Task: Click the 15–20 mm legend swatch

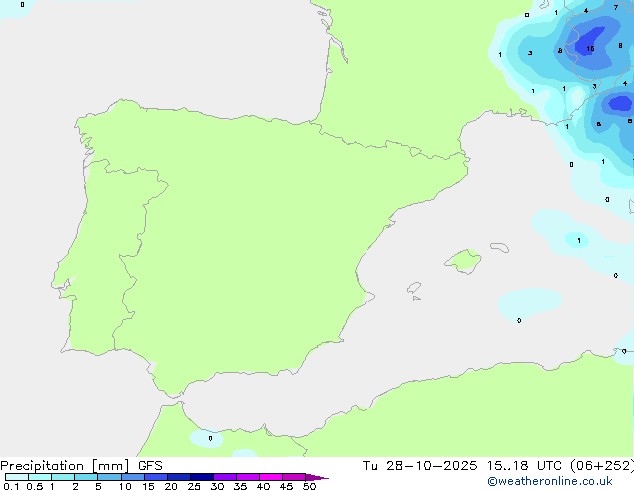Action: (156, 477)
